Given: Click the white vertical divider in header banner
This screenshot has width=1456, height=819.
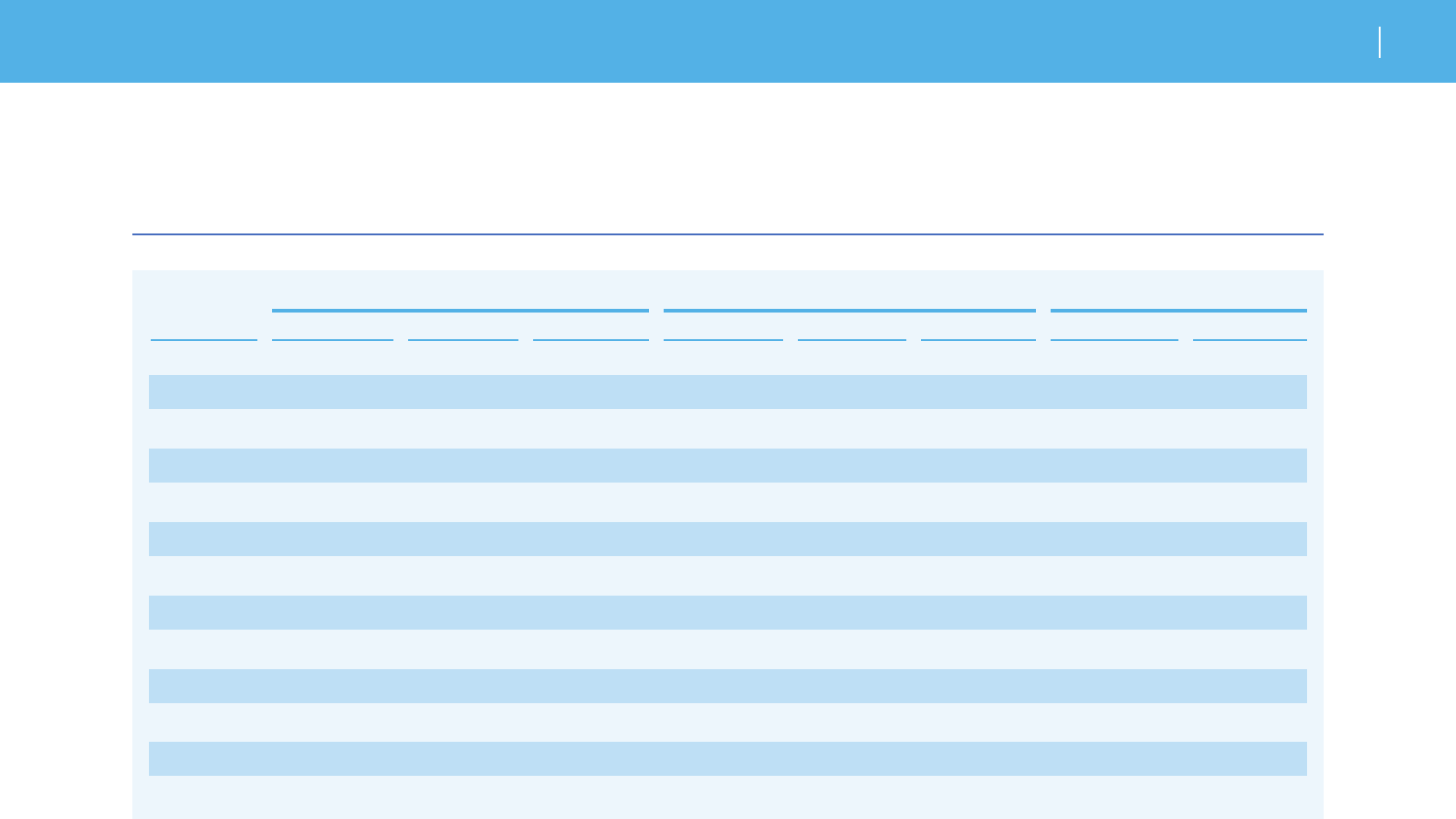Looking at the screenshot, I should click(1380, 42).
